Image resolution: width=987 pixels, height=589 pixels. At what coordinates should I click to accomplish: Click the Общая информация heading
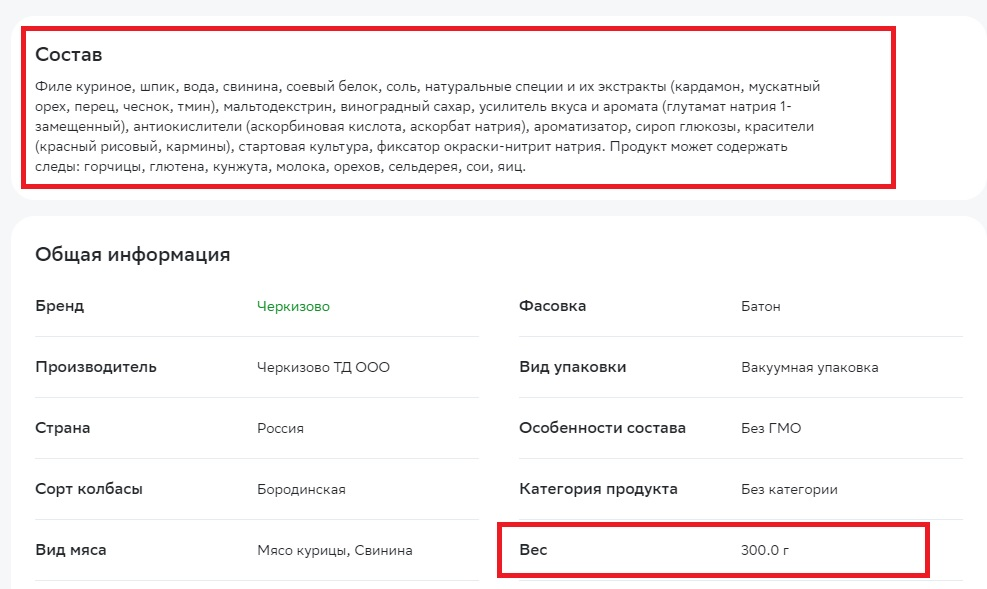133,255
